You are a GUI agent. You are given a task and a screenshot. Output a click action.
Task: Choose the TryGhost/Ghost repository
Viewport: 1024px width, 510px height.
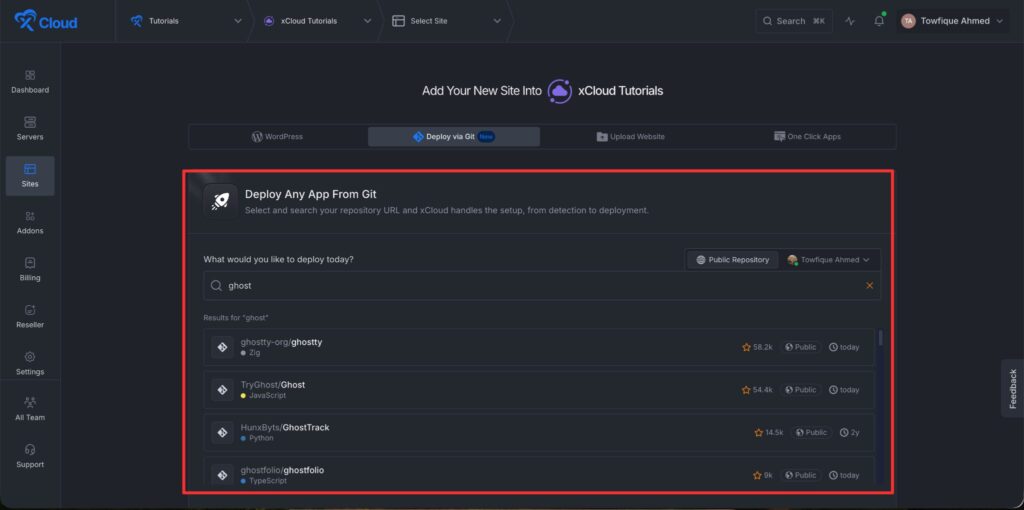[539, 390]
